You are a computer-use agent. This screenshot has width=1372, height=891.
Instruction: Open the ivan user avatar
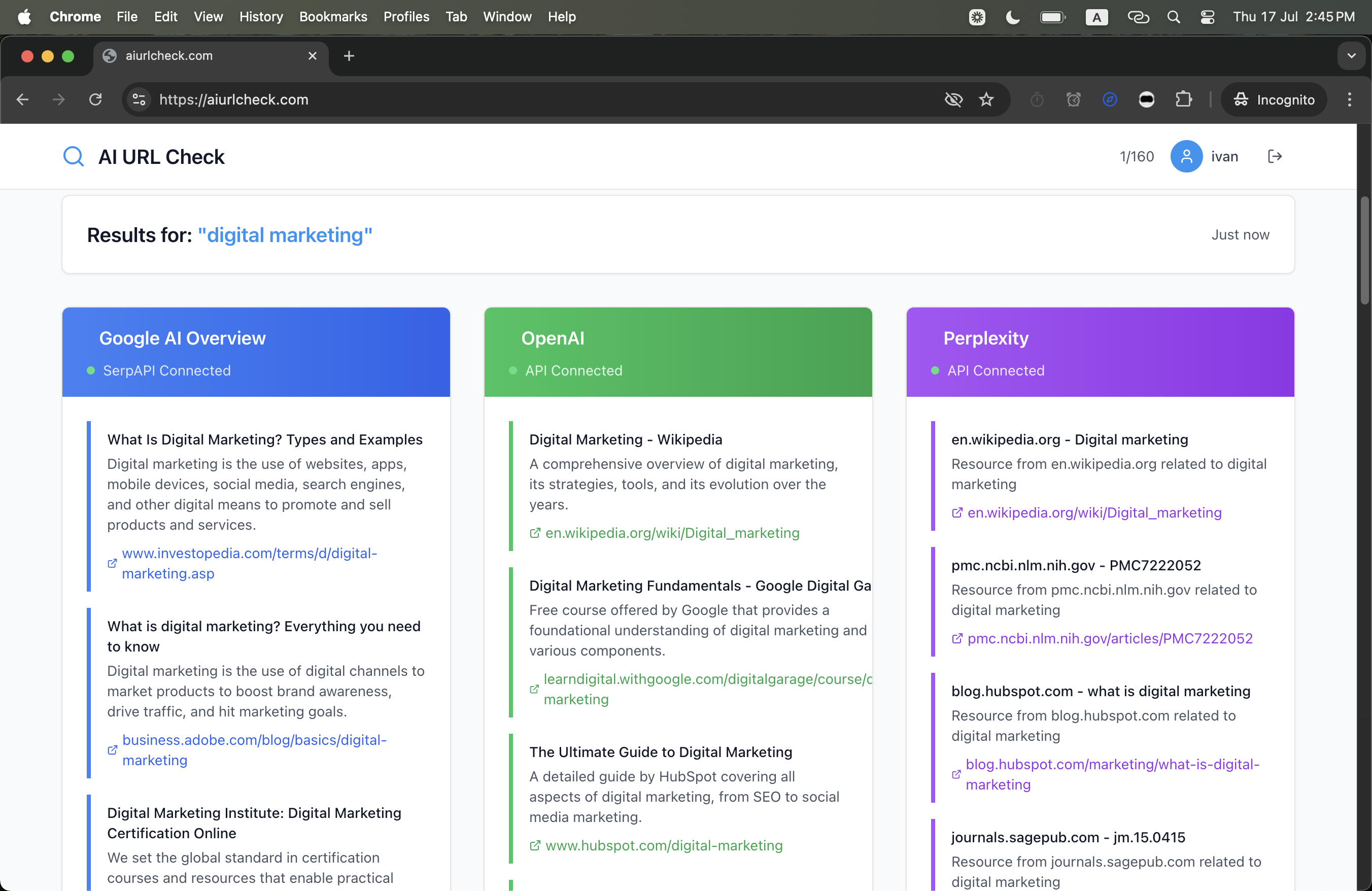(x=1186, y=156)
